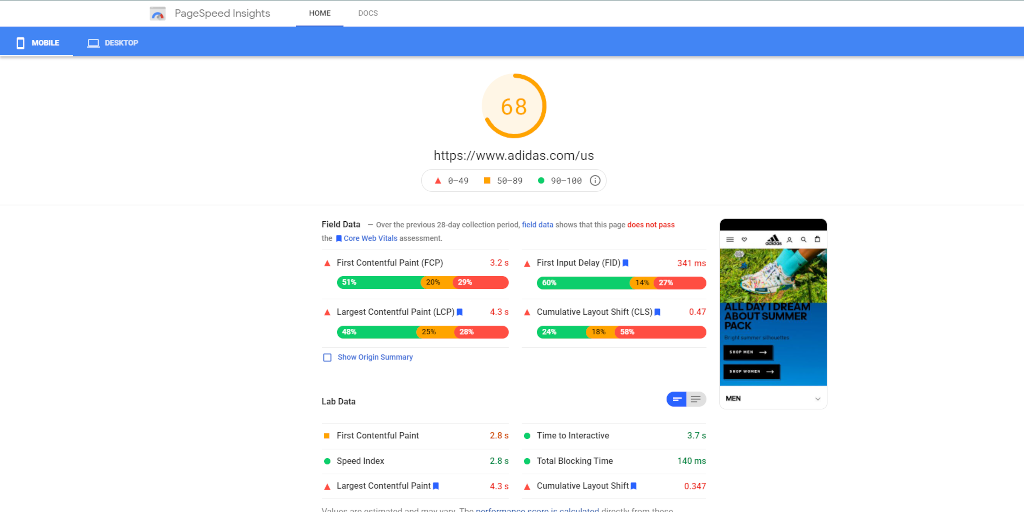Click the desktop monitor icon in the blue bar

[93, 43]
